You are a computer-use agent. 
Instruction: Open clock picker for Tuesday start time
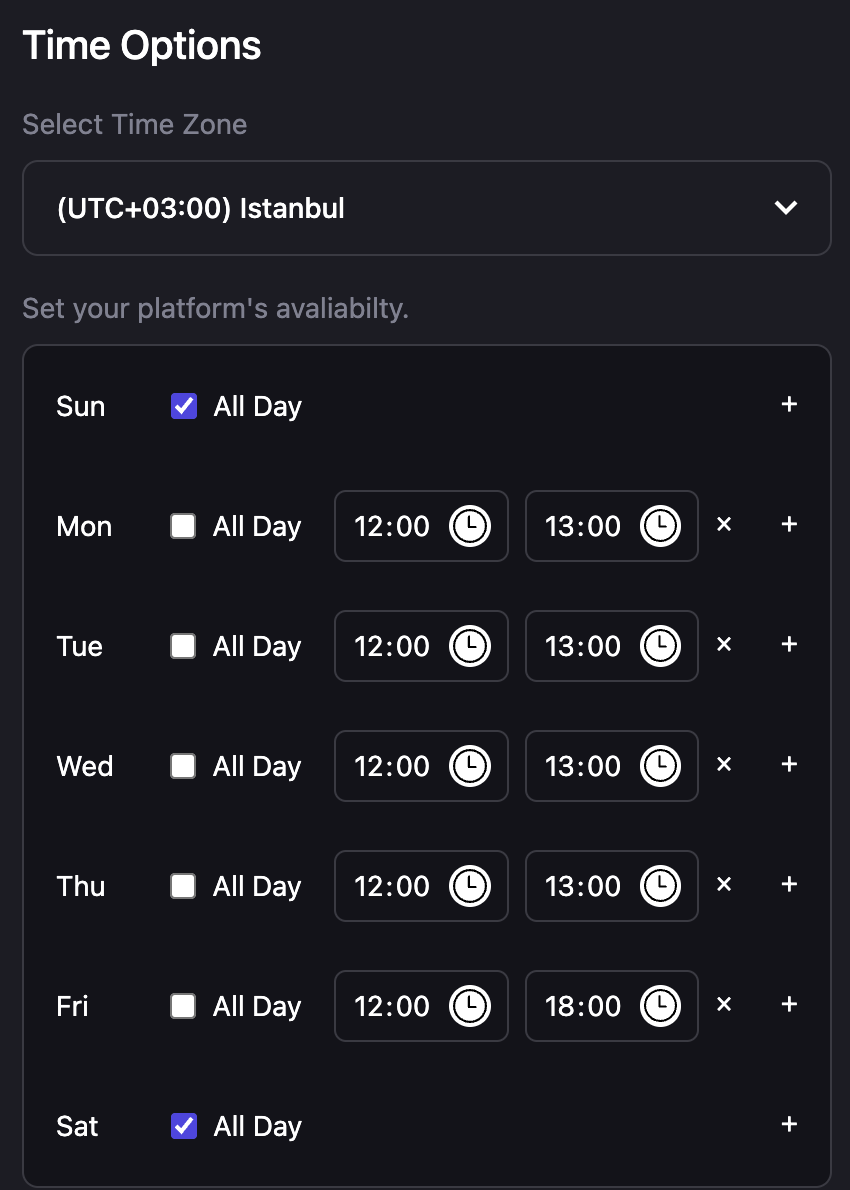tap(469, 646)
